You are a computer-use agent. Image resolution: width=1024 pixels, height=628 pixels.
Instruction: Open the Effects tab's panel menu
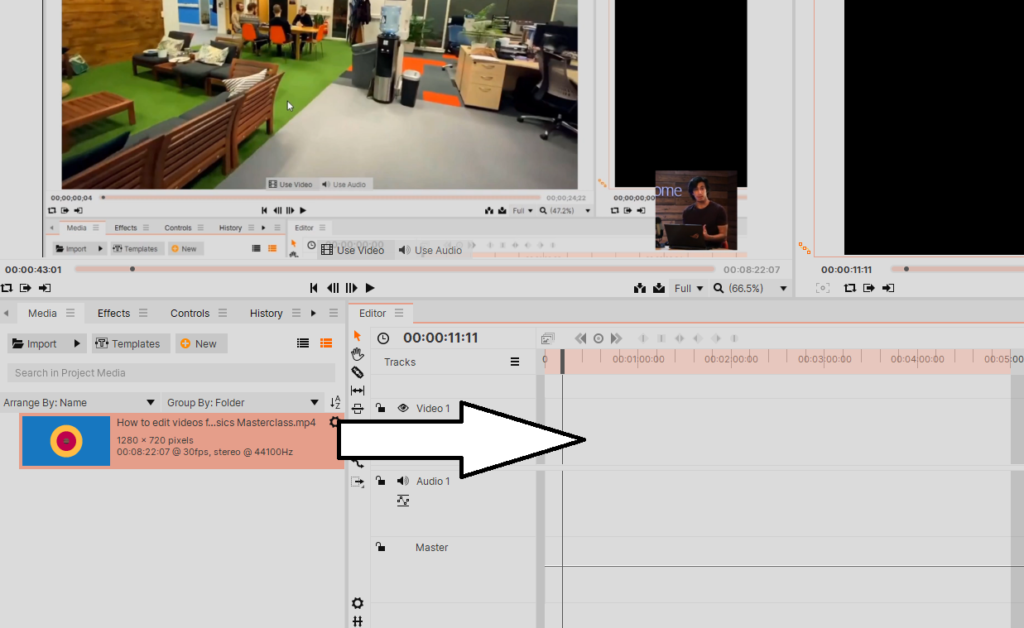pos(144,313)
